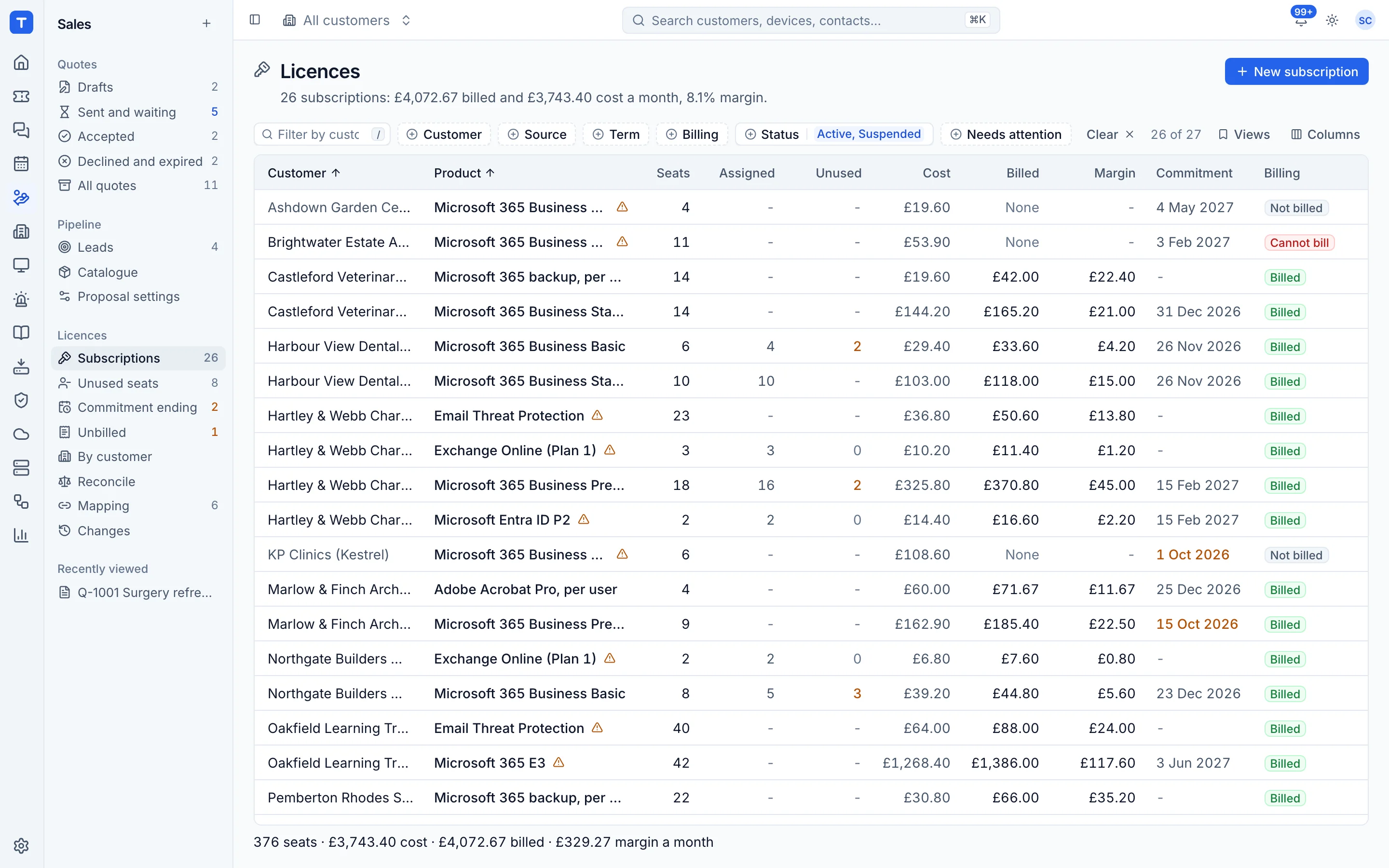Open Leads in Pipeline
The width and height of the screenshot is (1389, 868).
point(138,247)
